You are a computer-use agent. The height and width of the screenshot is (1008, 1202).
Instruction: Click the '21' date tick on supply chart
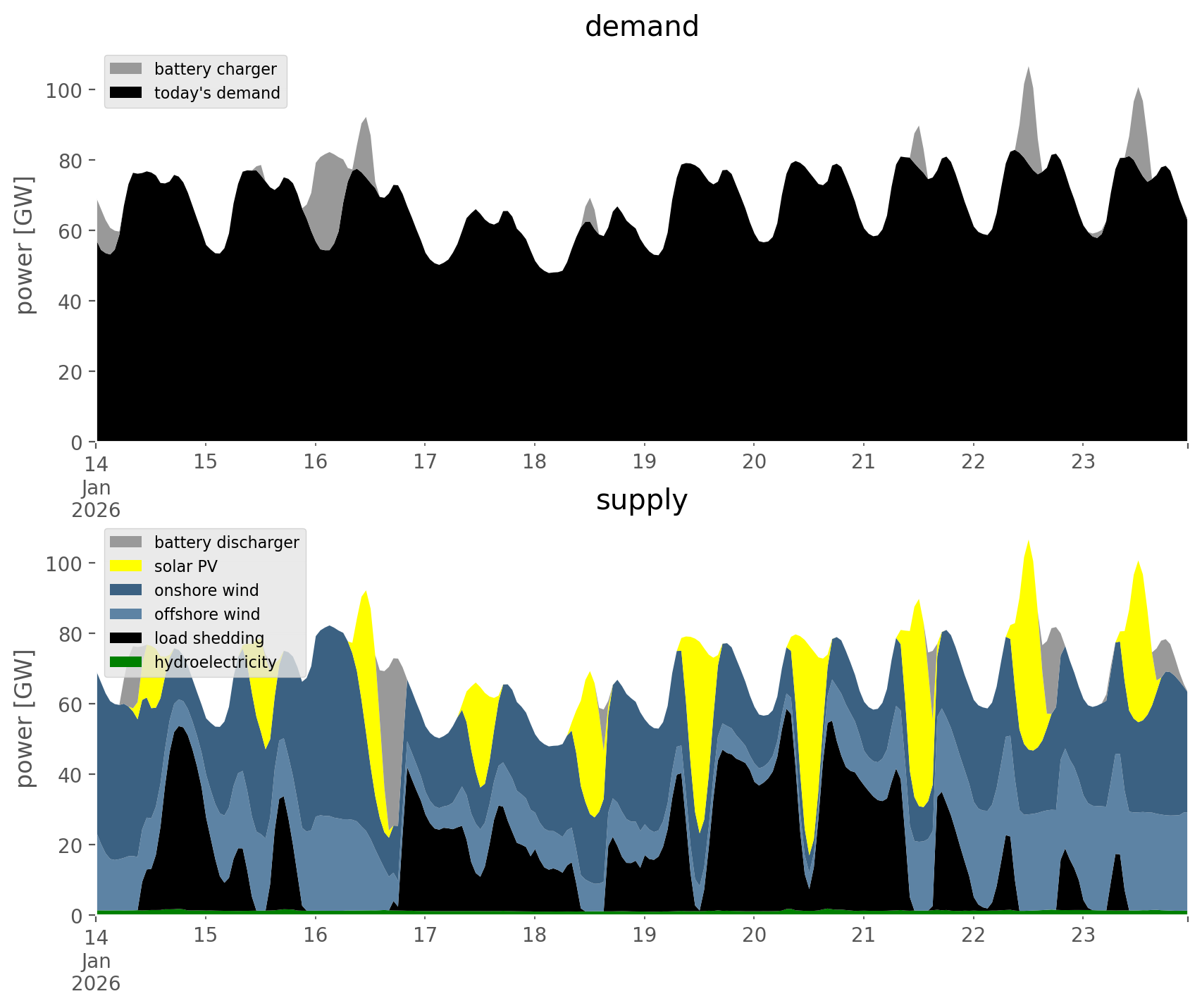(863, 935)
